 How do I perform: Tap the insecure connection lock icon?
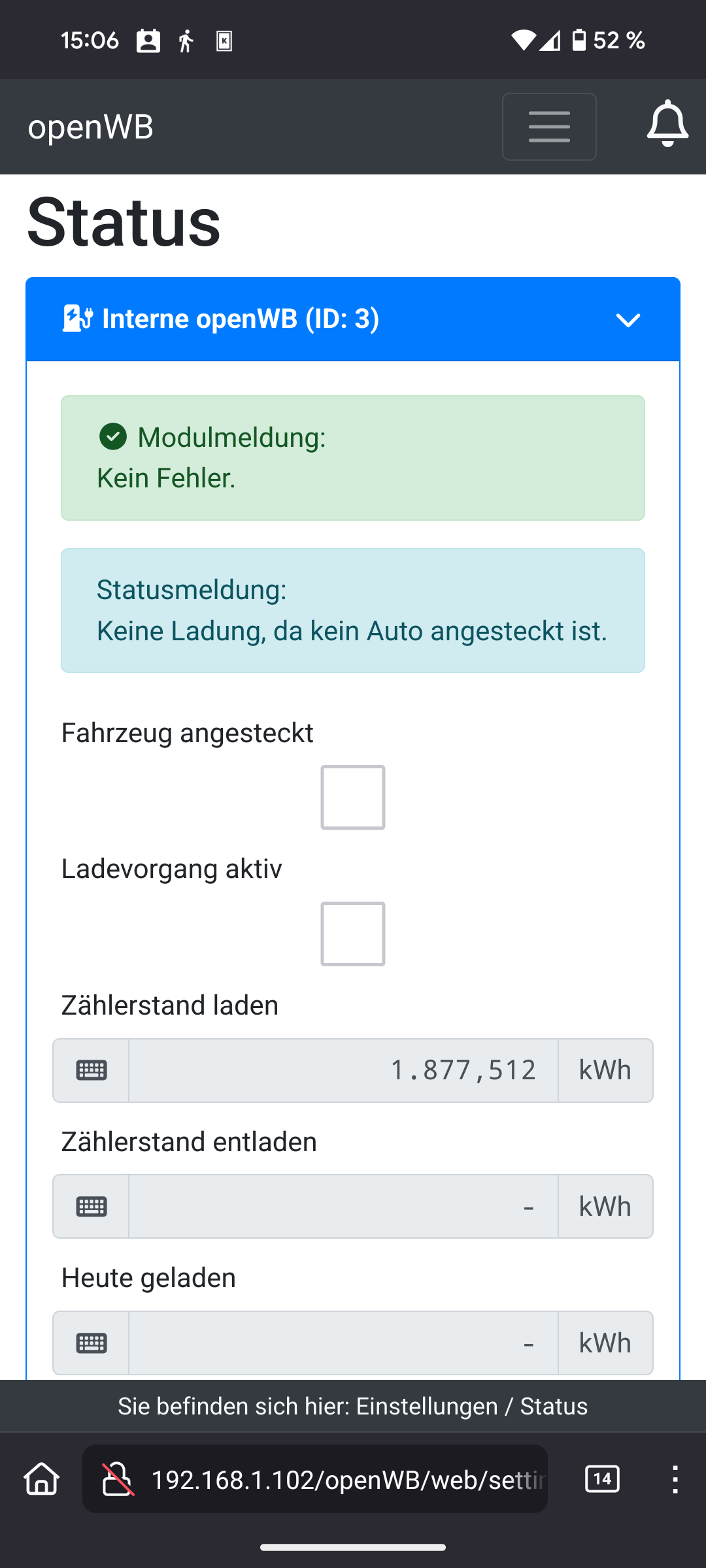pyautogui.click(x=118, y=1479)
